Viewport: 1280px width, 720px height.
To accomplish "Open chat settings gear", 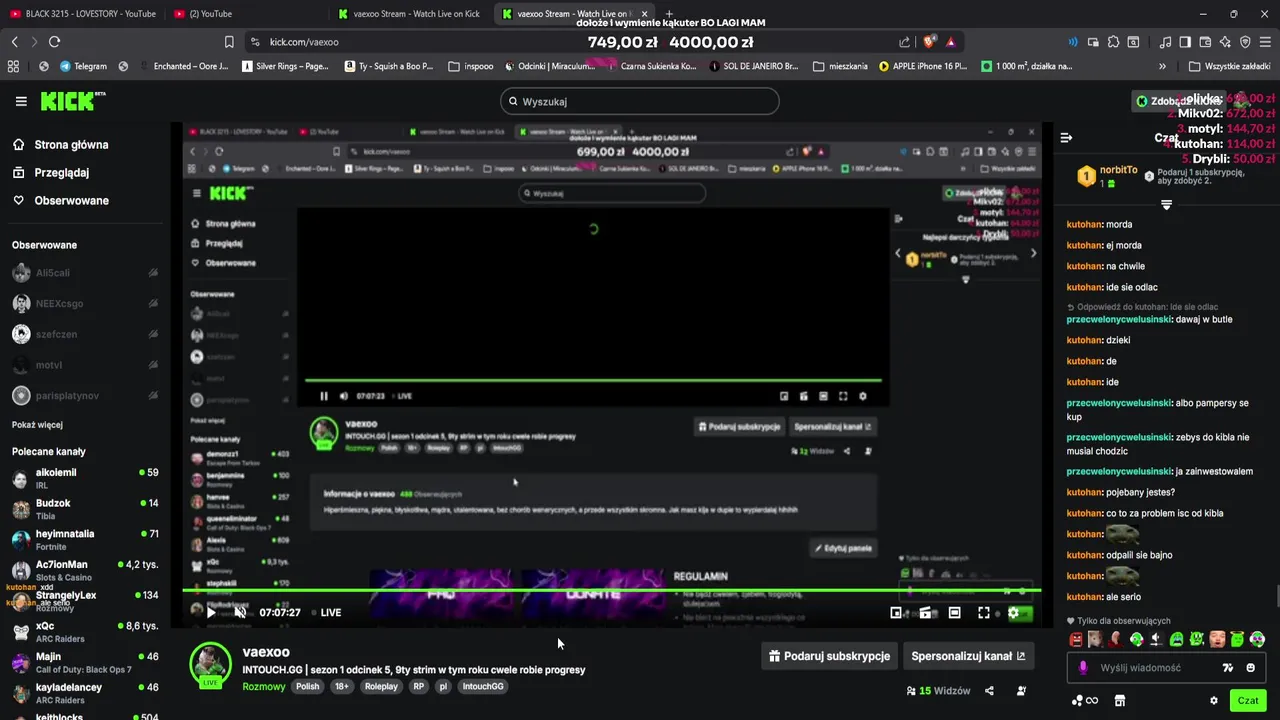I will point(1214,701).
